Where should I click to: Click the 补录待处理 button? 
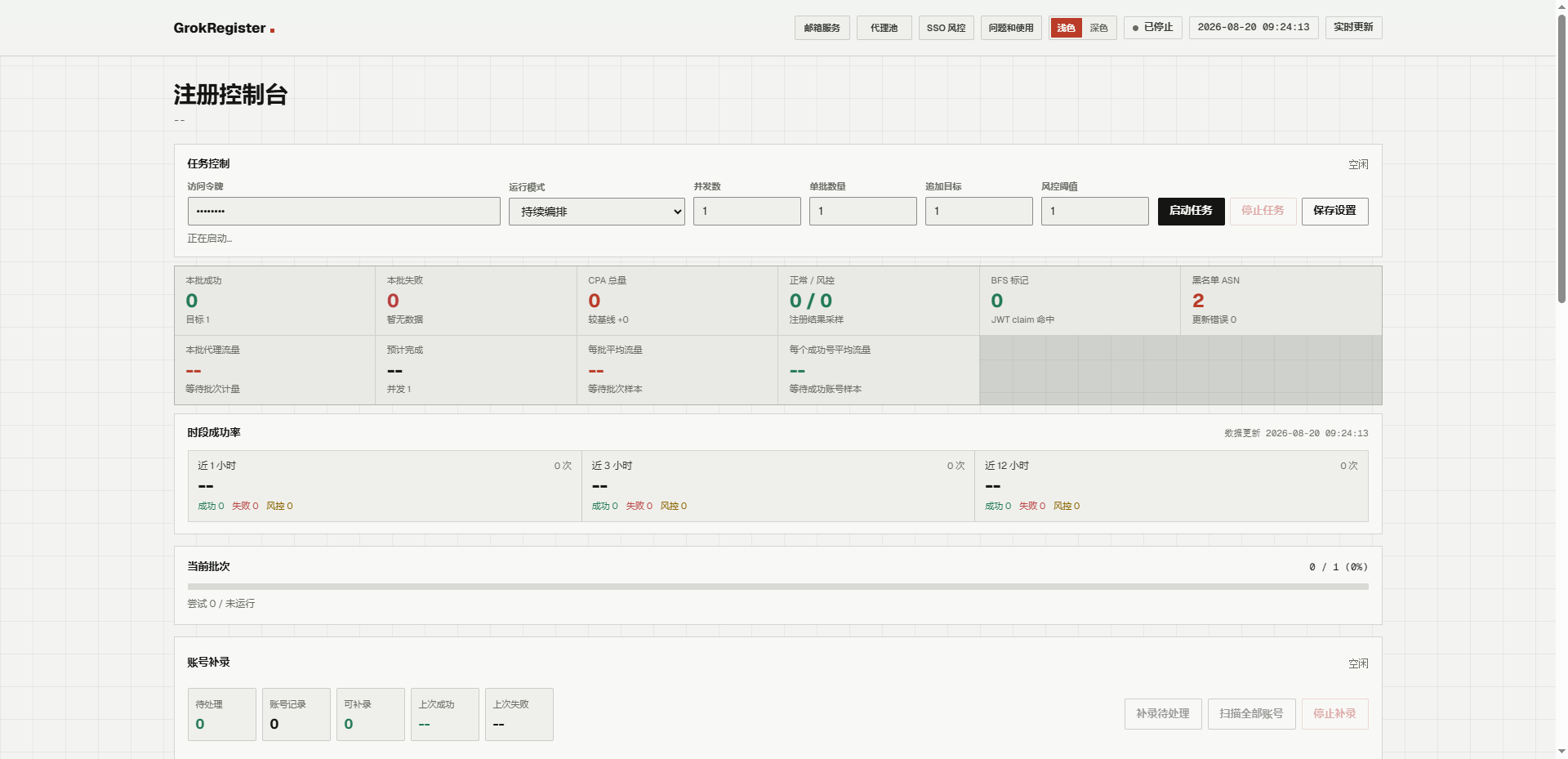pos(1163,714)
